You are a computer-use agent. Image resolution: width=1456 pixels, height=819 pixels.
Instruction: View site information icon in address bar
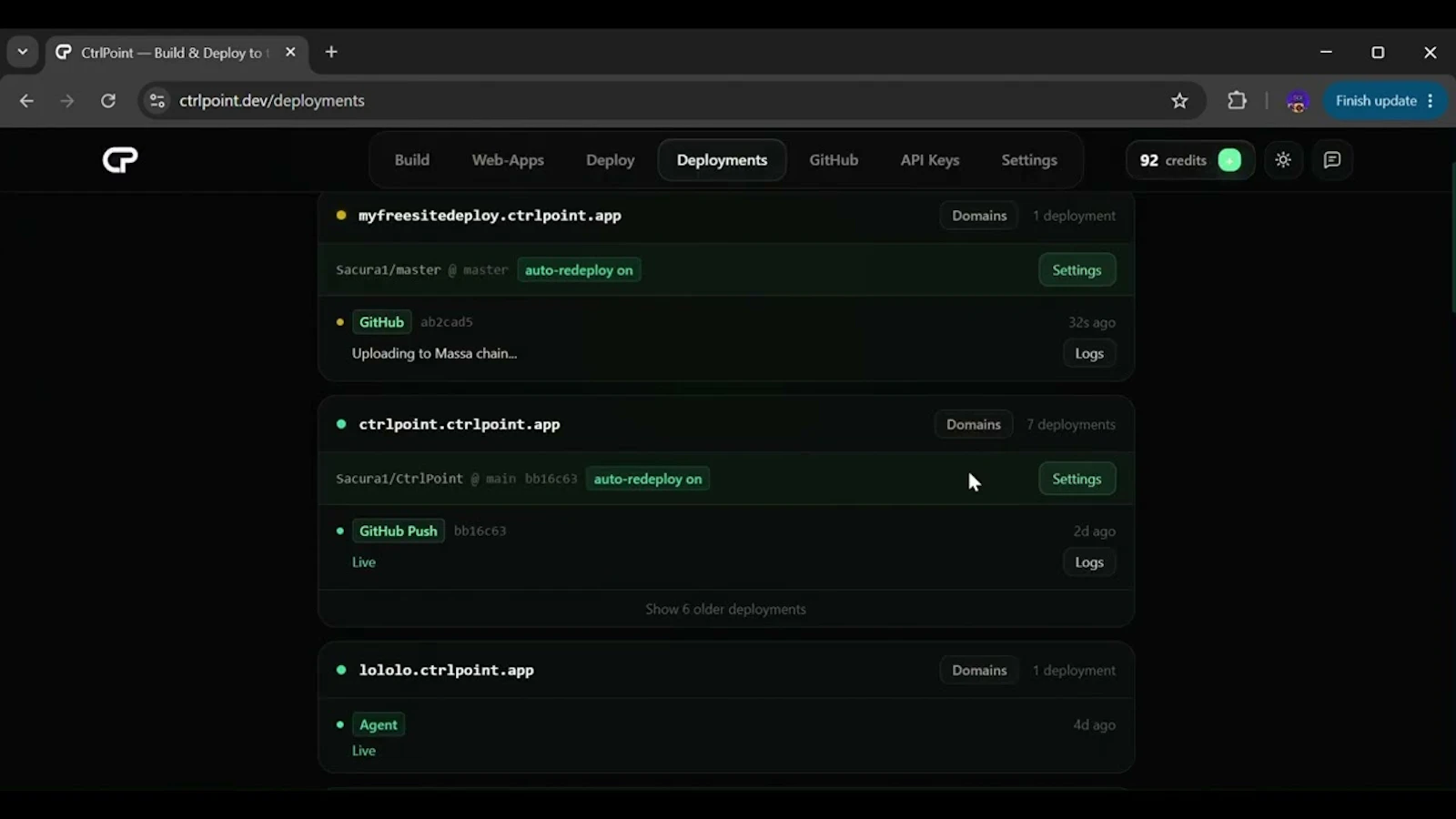[157, 101]
